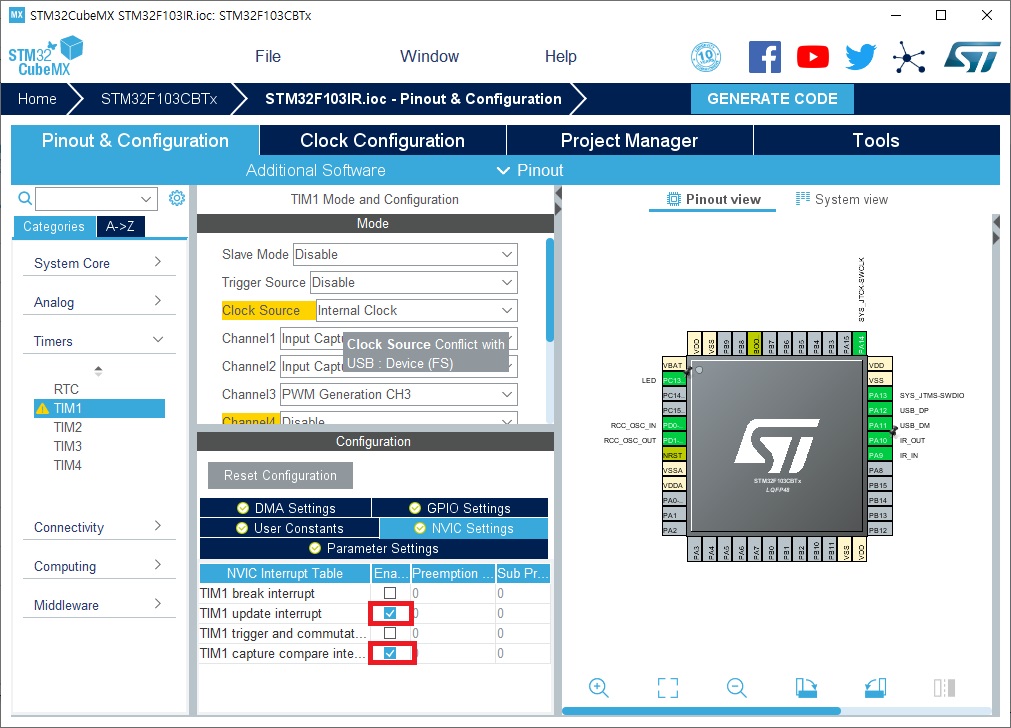Zoom out of the pinout view
The height and width of the screenshot is (728, 1011).
736,687
